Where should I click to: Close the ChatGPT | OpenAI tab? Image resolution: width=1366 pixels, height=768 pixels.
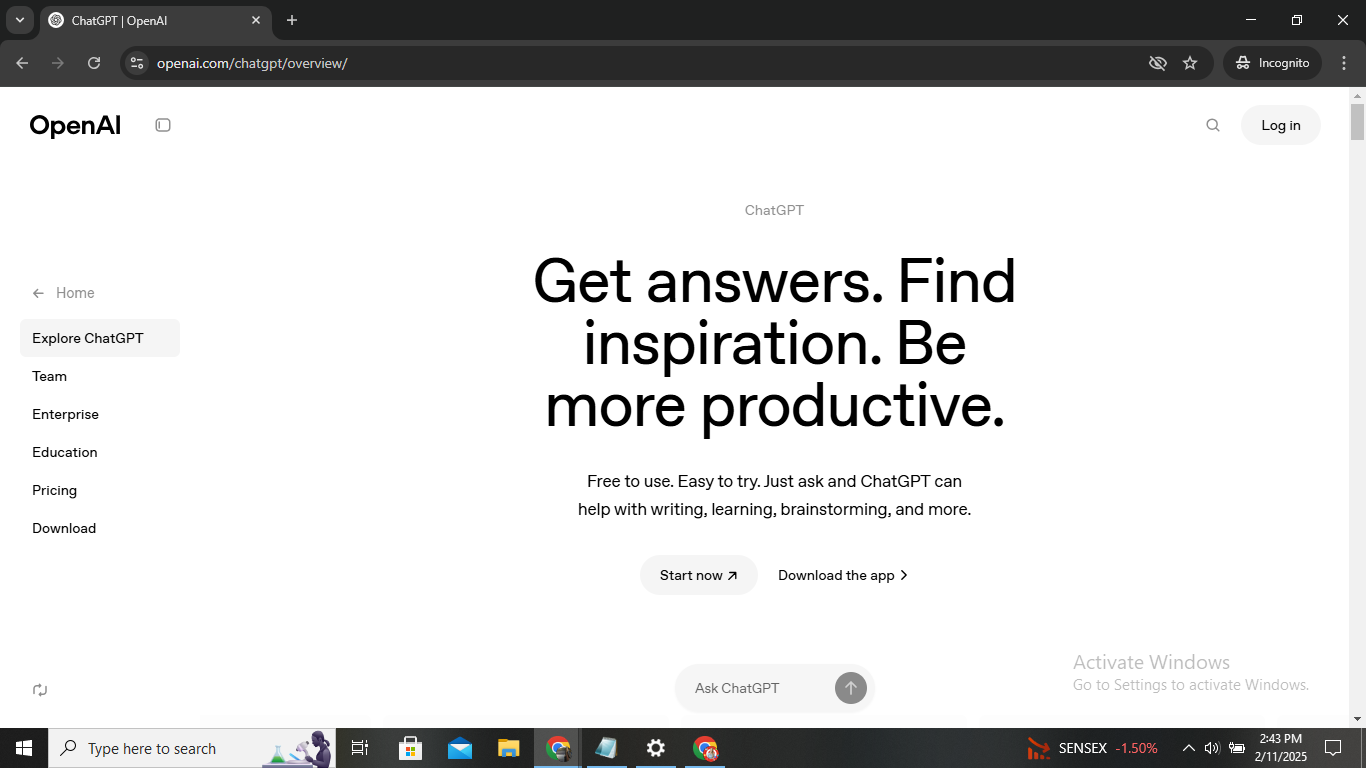tap(256, 20)
